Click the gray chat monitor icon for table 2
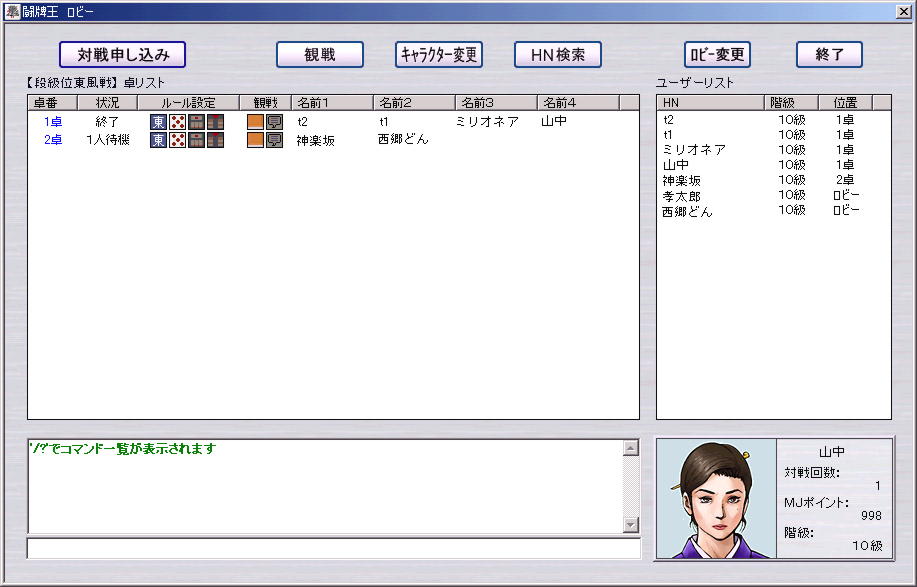Image resolution: width=917 pixels, height=587 pixels. pyautogui.click(x=274, y=140)
